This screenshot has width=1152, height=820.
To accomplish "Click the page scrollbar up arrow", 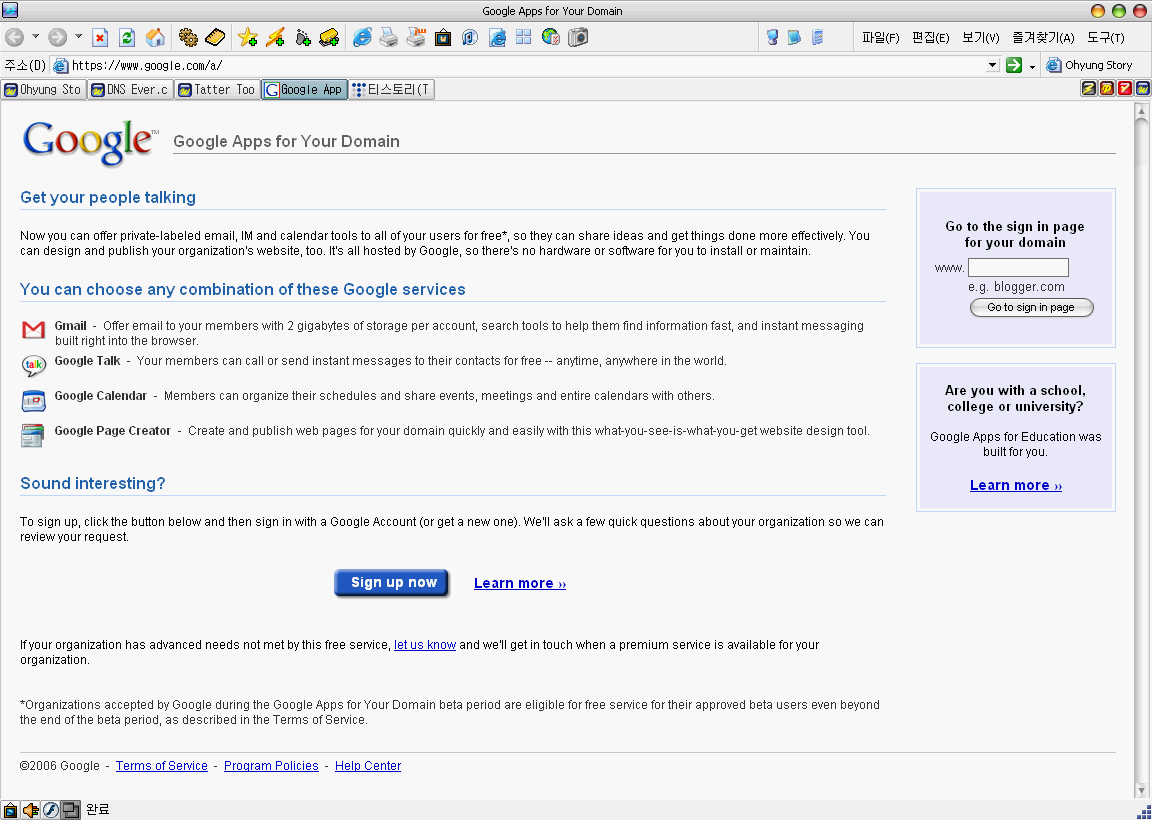I will click(1142, 112).
